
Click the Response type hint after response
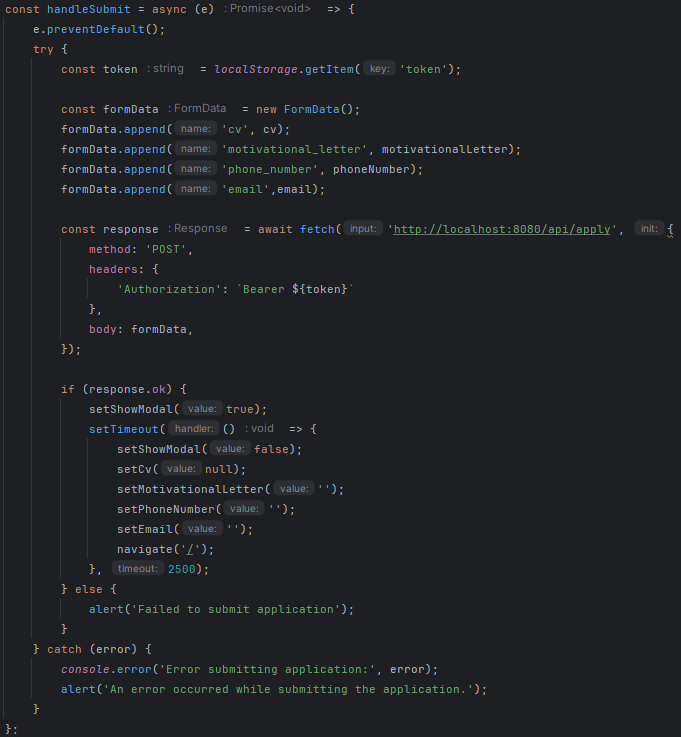(x=200, y=229)
